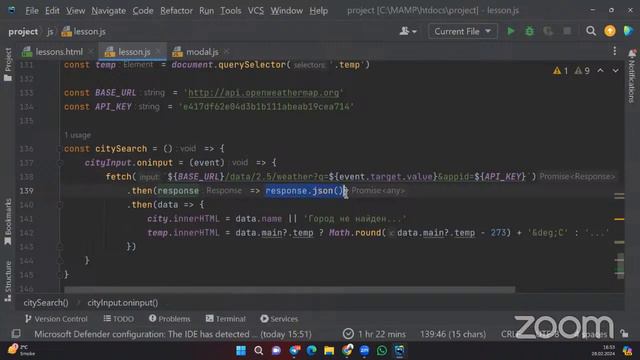Viewport: 640px width, 360px height.
Task: Click the Stop run icon
Action: pos(567,31)
